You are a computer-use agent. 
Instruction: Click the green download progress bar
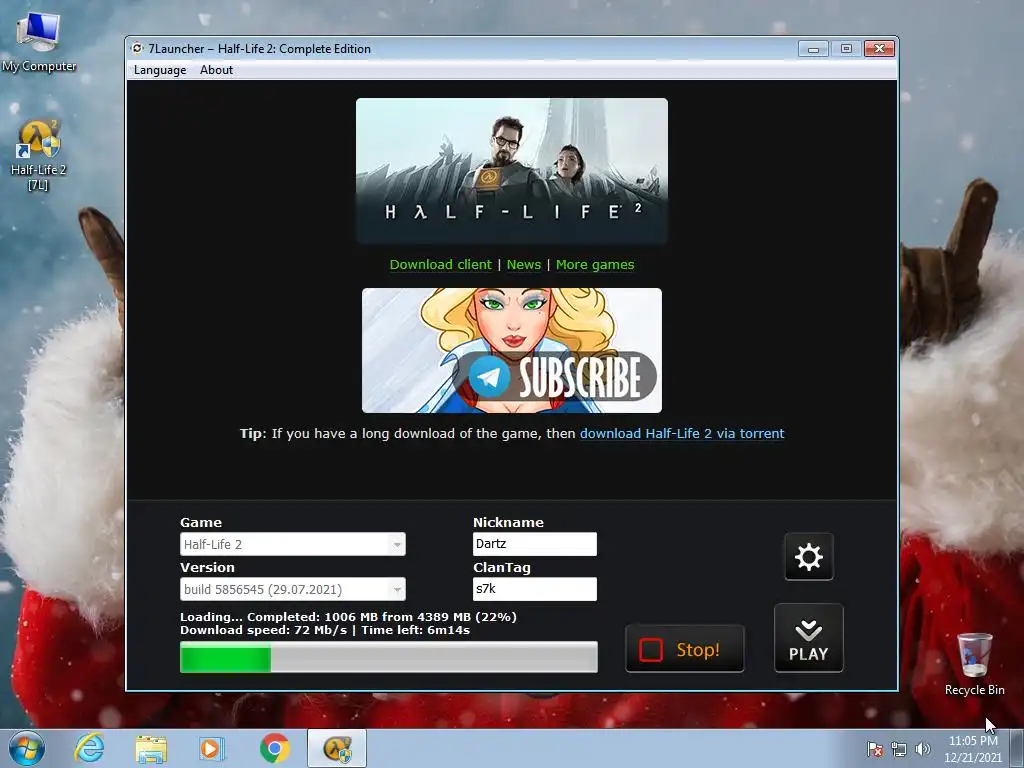coord(389,657)
